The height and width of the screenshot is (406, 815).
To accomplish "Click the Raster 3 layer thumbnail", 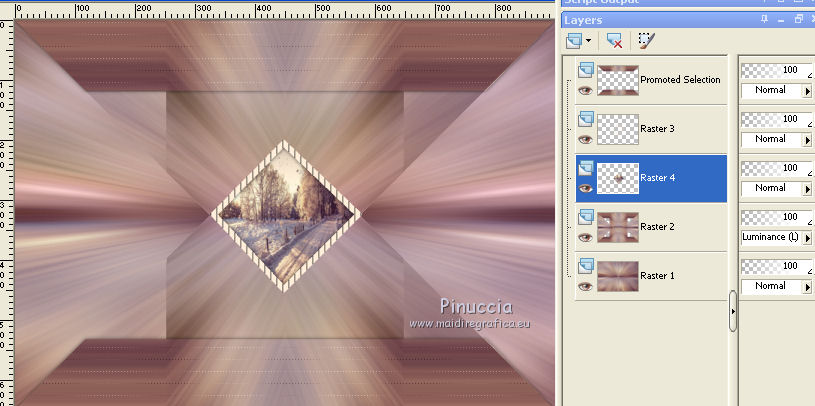I will coord(618,129).
